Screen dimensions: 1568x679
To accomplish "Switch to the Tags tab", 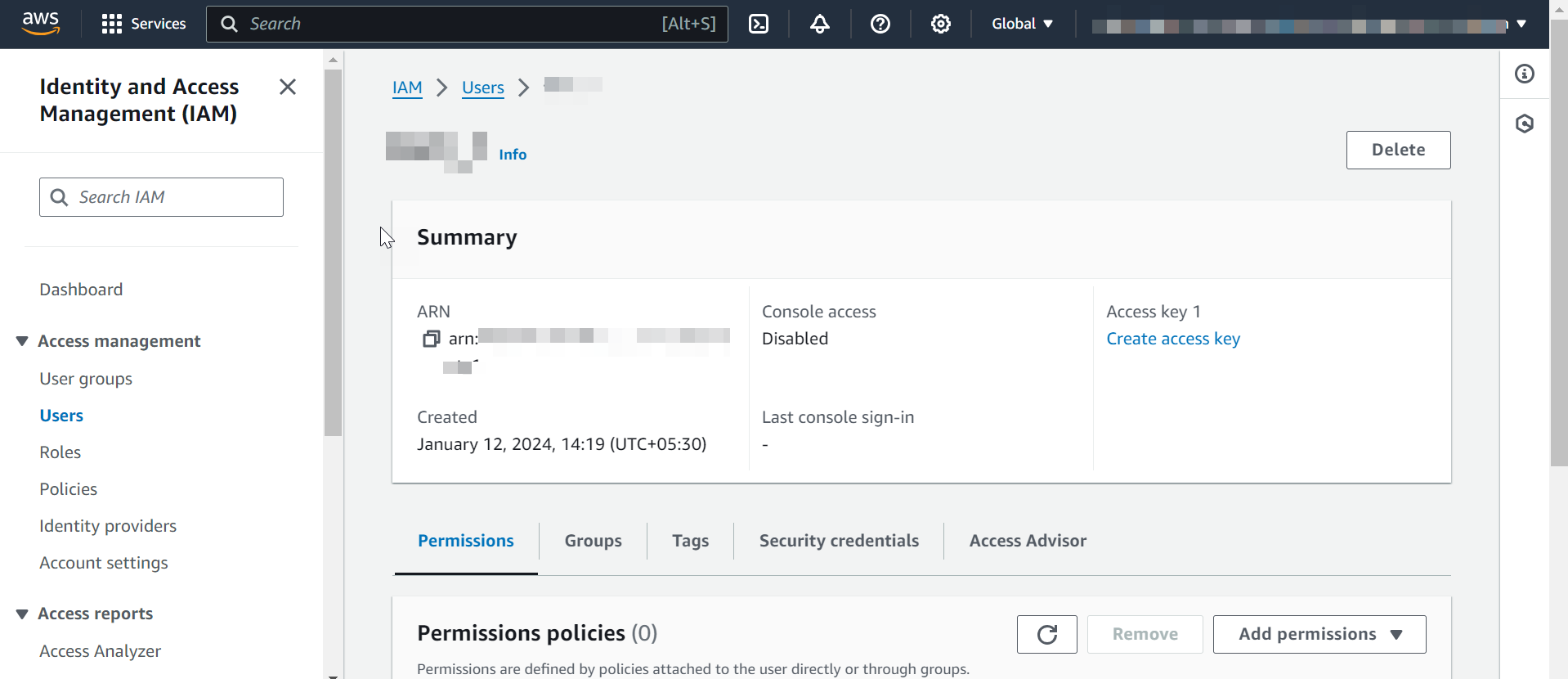I will tap(691, 541).
